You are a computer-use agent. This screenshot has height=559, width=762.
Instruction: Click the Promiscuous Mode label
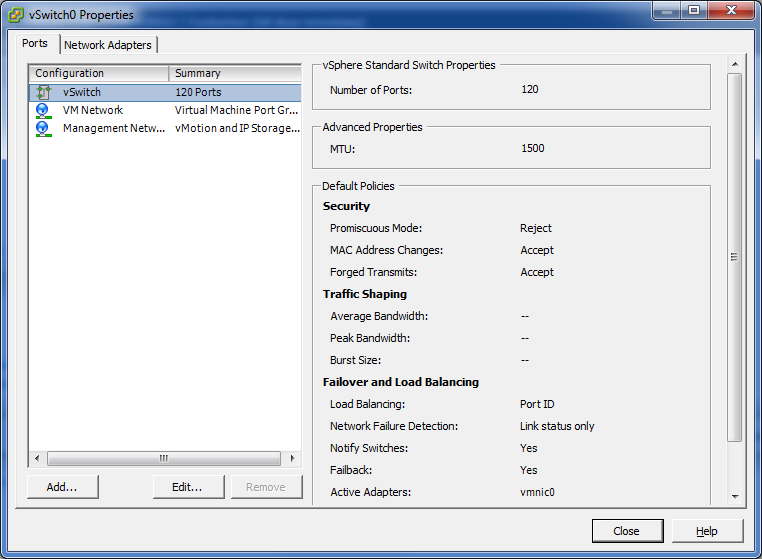tap(376, 228)
